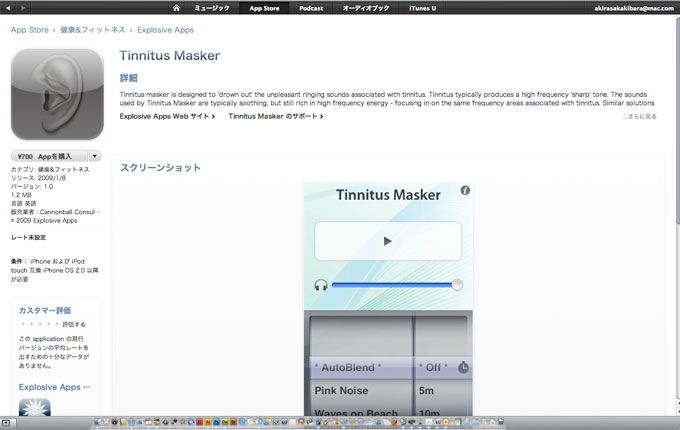Visit Explosive Apps Web サイト link
The height and width of the screenshot is (430, 680).
click(167, 116)
